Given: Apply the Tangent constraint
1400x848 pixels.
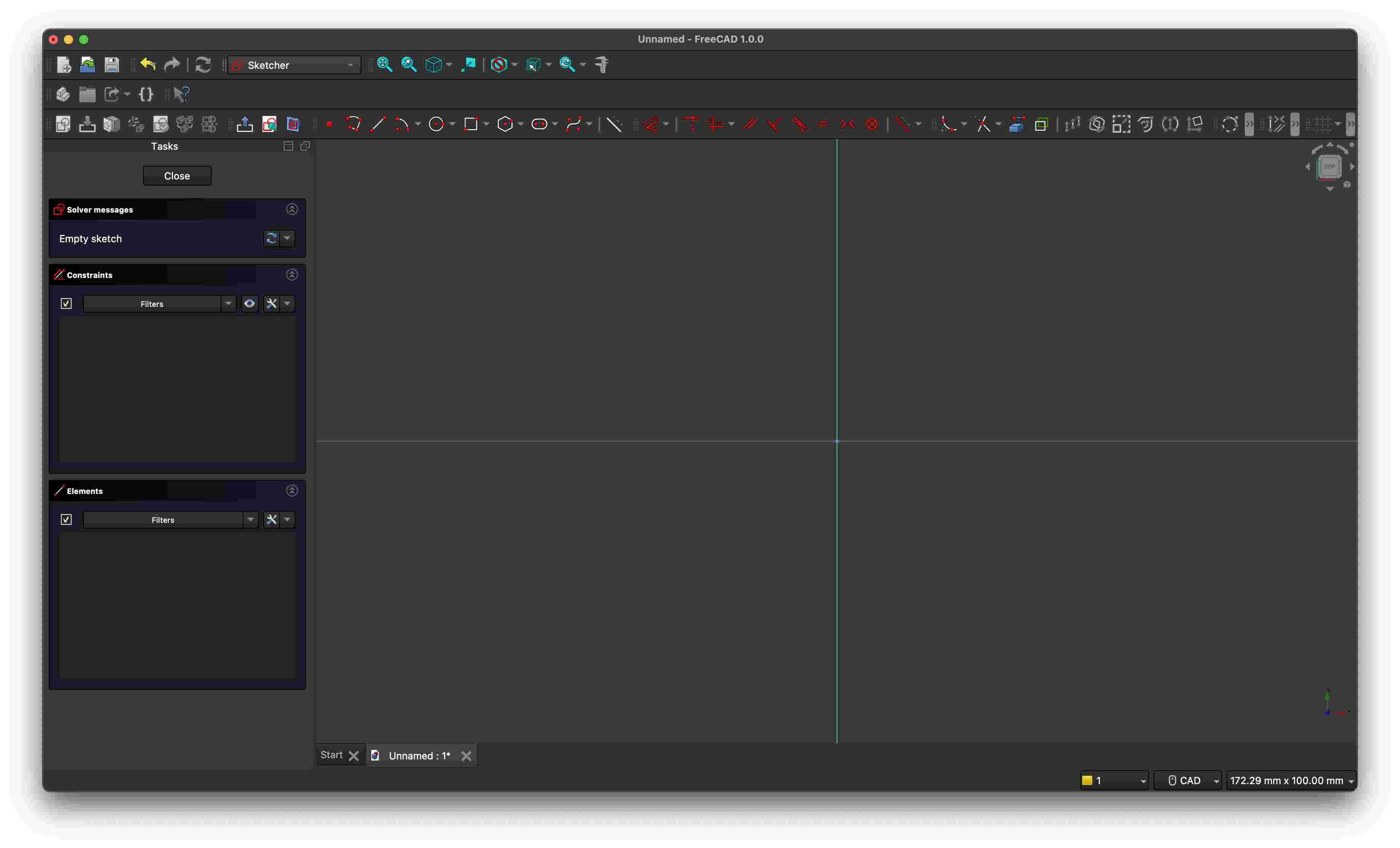Looking at the screenshot, I should pyautogui.click(x=799, y=124).
